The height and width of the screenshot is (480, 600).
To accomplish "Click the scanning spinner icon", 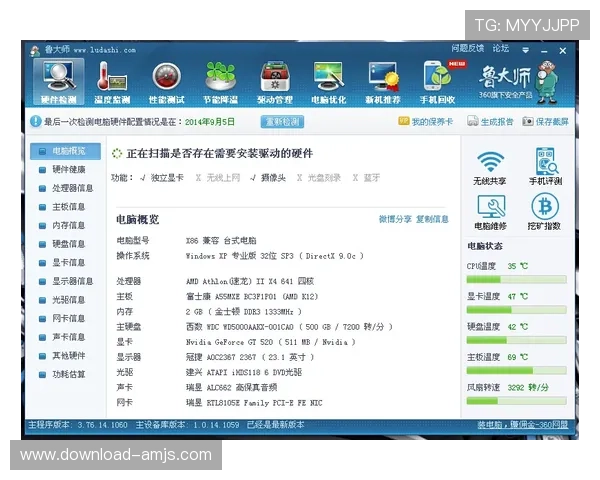I will (x=117, y=154).
